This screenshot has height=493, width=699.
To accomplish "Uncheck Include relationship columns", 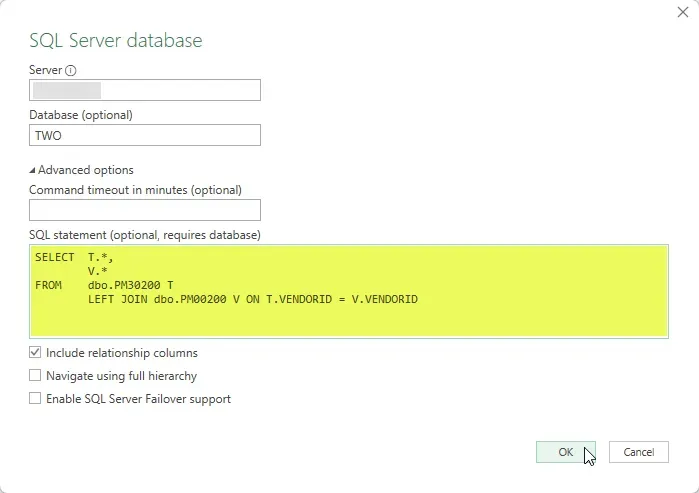I will [36, 353].
